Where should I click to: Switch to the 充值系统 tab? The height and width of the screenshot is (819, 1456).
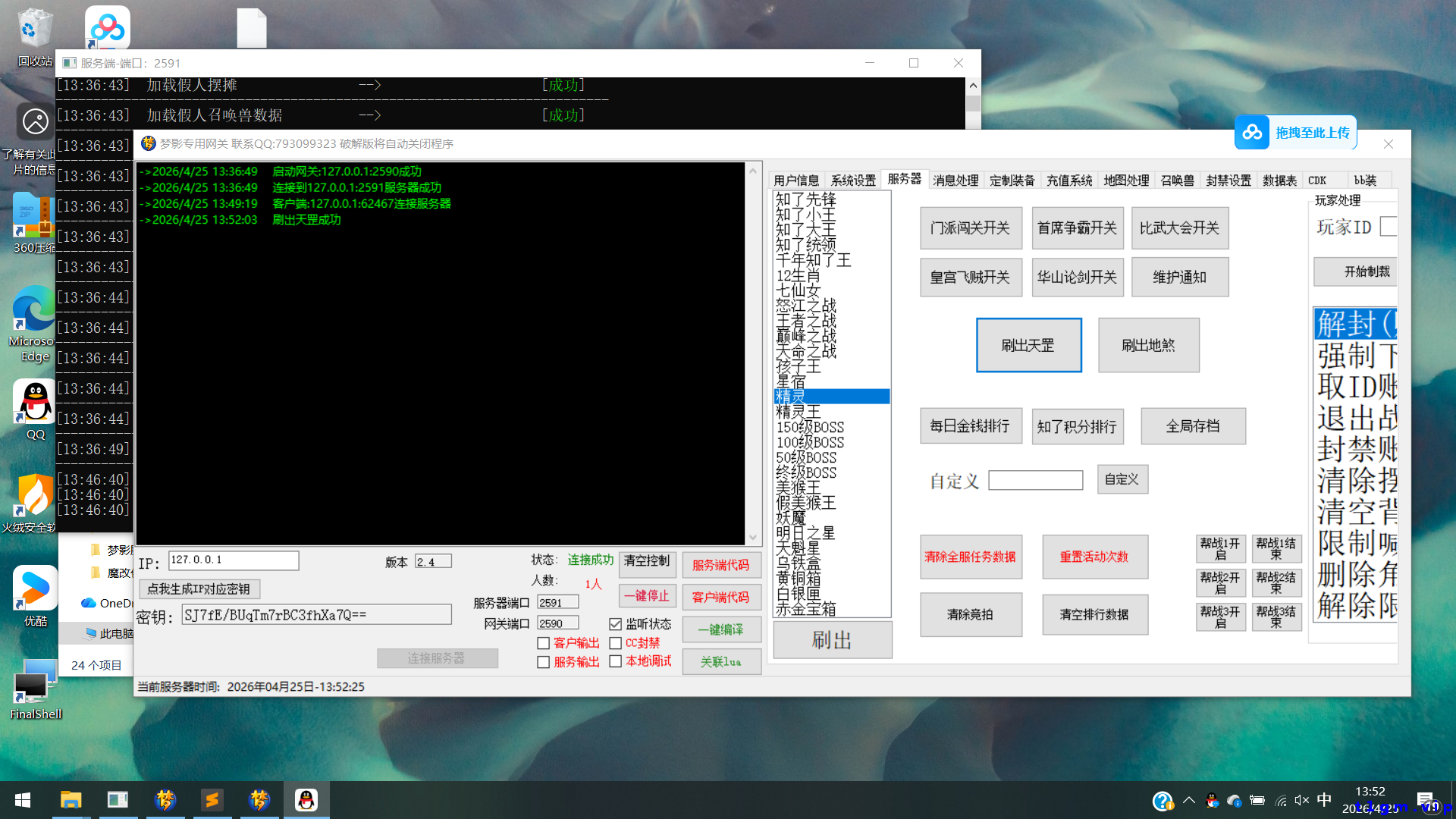point(1069,180)
